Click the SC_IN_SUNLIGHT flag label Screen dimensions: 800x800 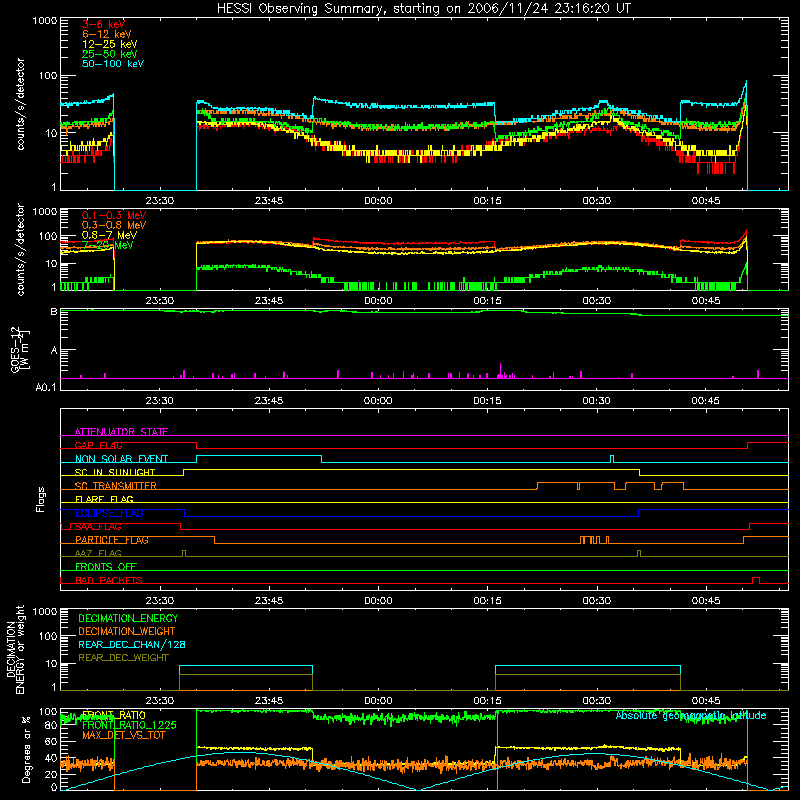pos(115,472)
